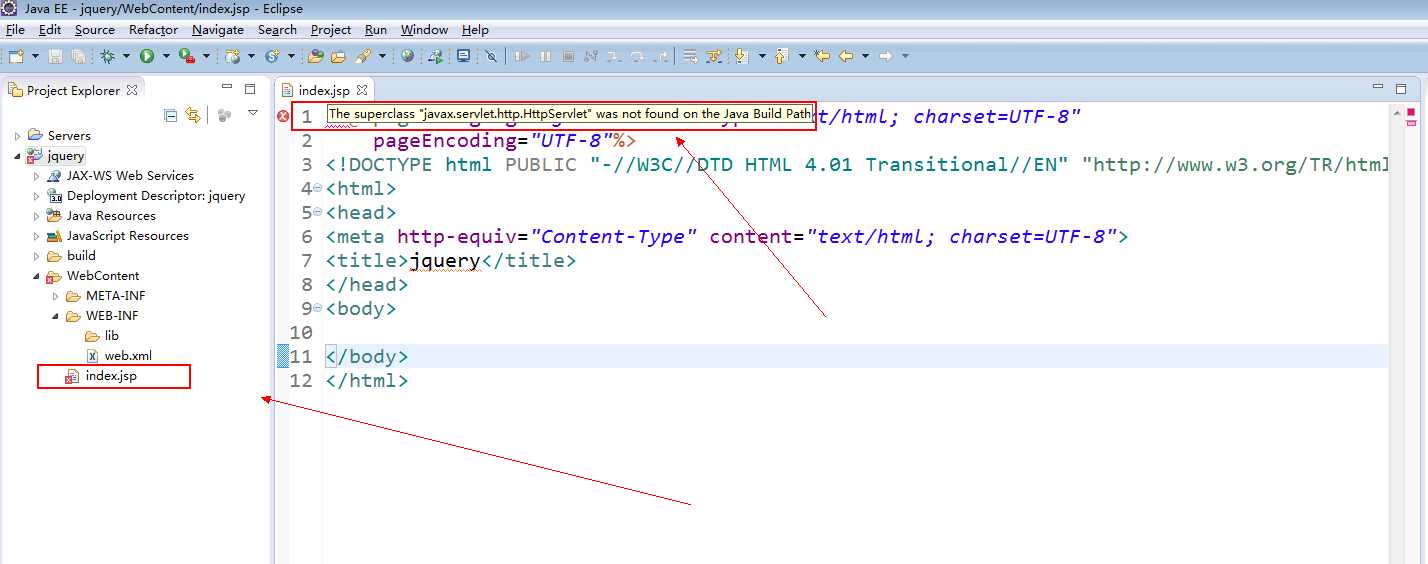Click the Save All icon in toolbar
Screen dimensions: 1428x564
[x=78, y=56]
